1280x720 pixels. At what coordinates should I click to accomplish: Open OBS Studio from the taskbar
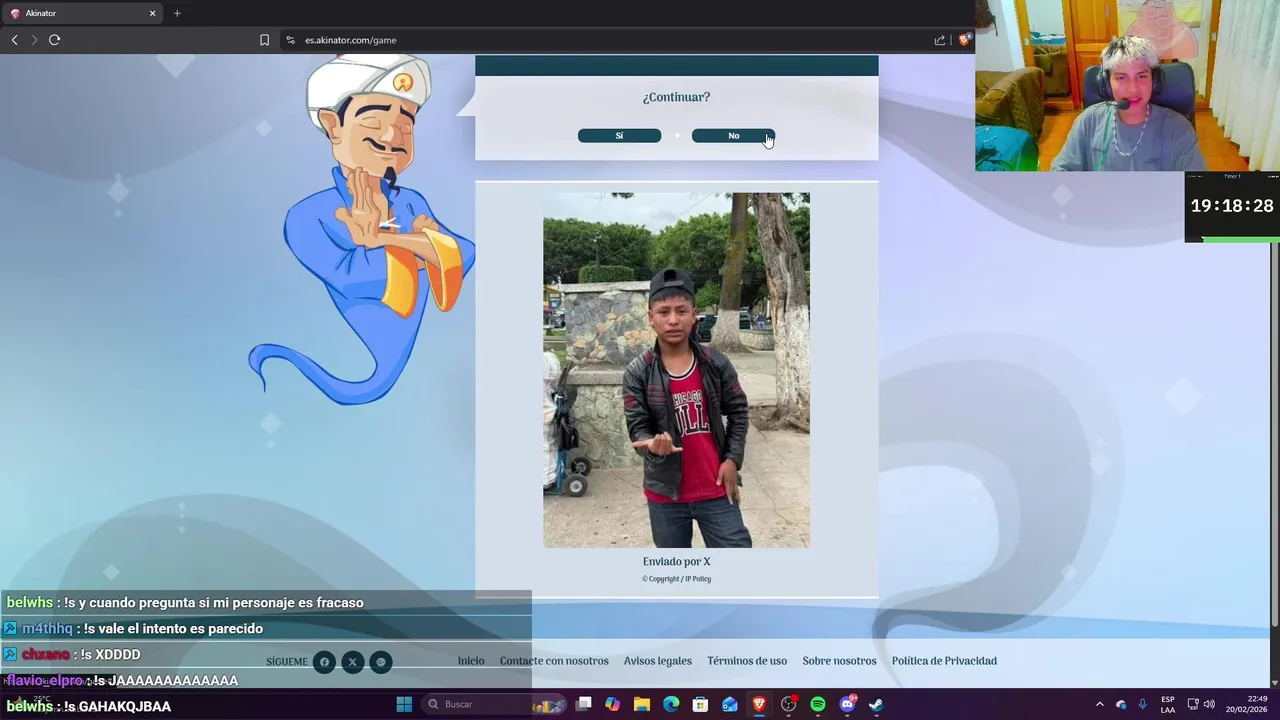[788, 704]
